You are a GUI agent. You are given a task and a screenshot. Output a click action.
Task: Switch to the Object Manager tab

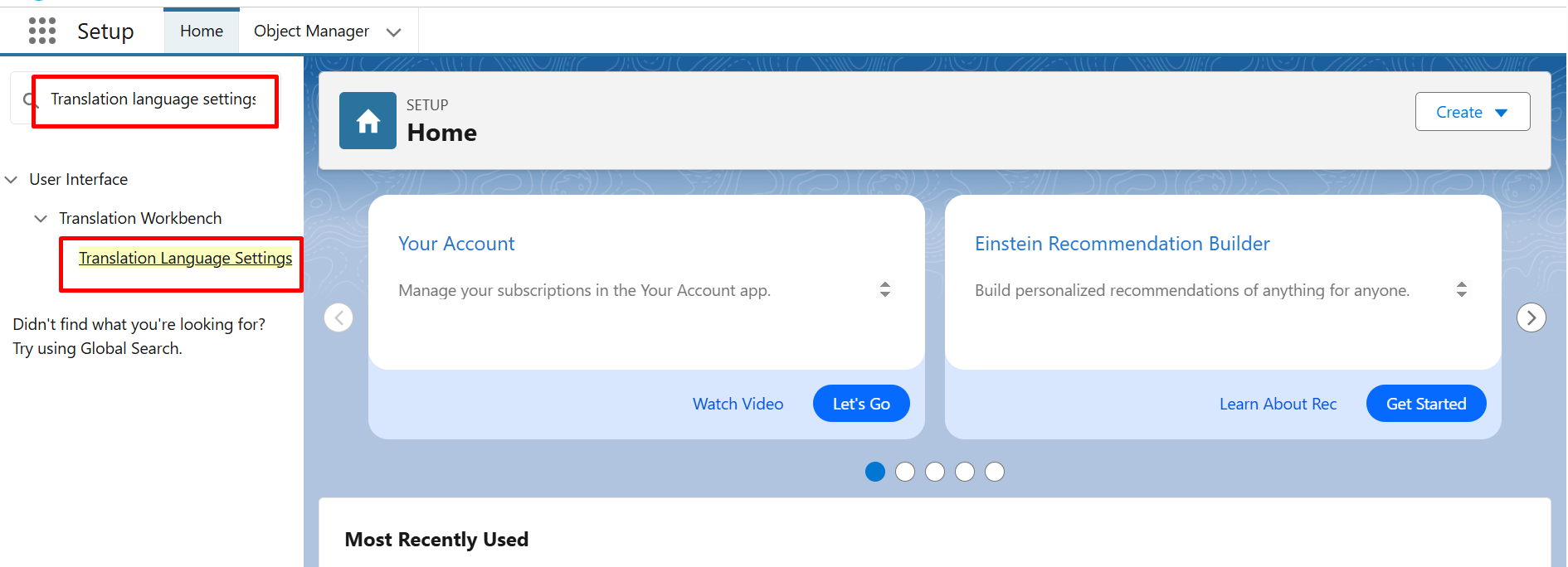[x=311, y=31]
